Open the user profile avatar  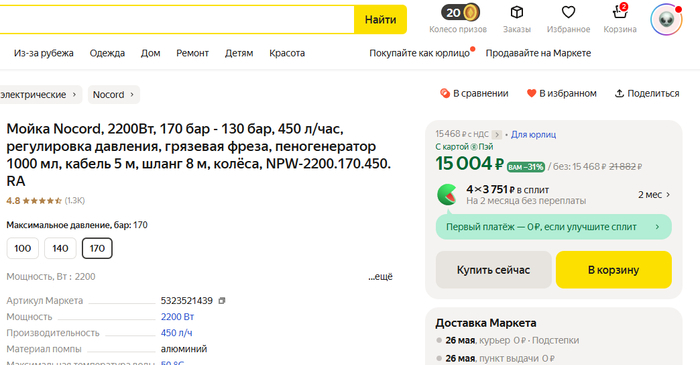coord(666,19)
